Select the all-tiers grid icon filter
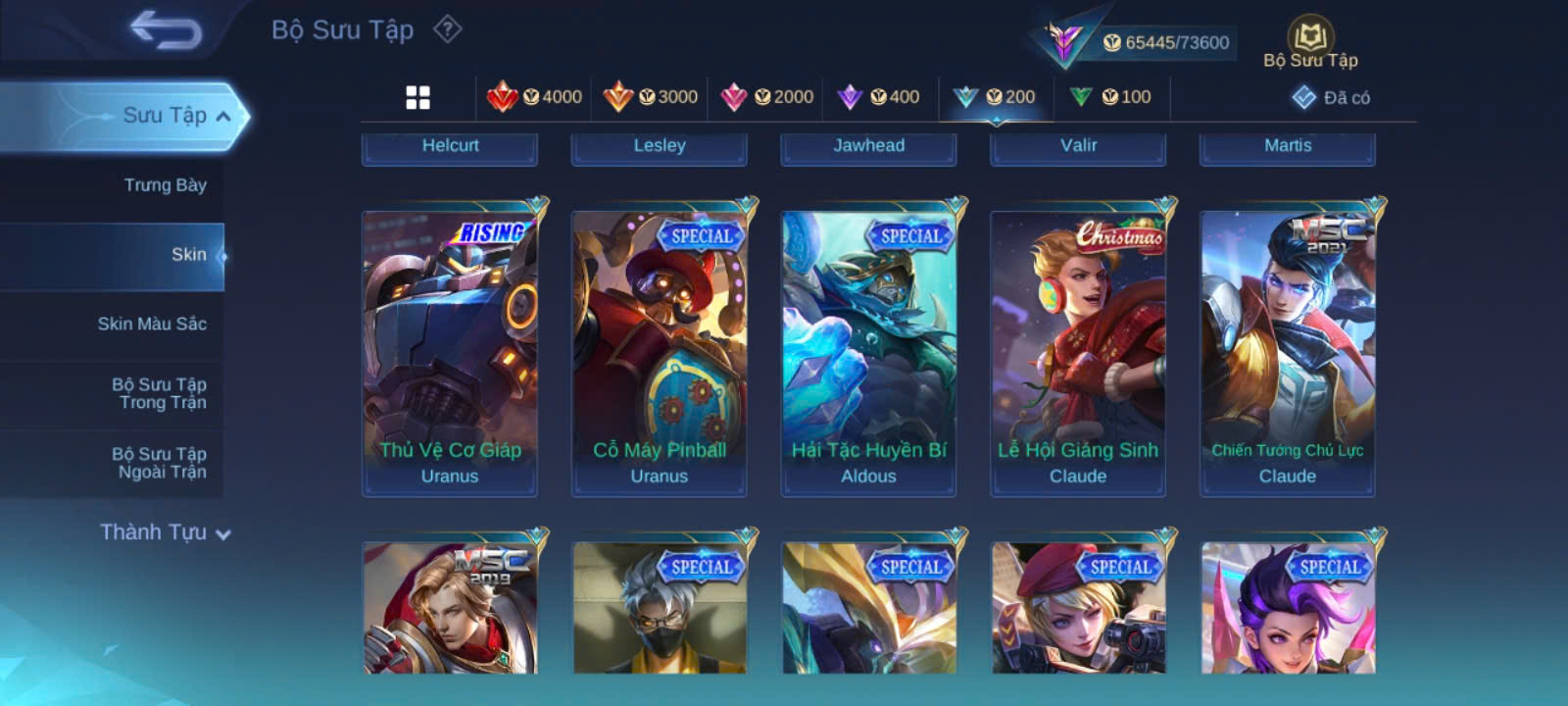1568x706 pixels. click(417, 97)
